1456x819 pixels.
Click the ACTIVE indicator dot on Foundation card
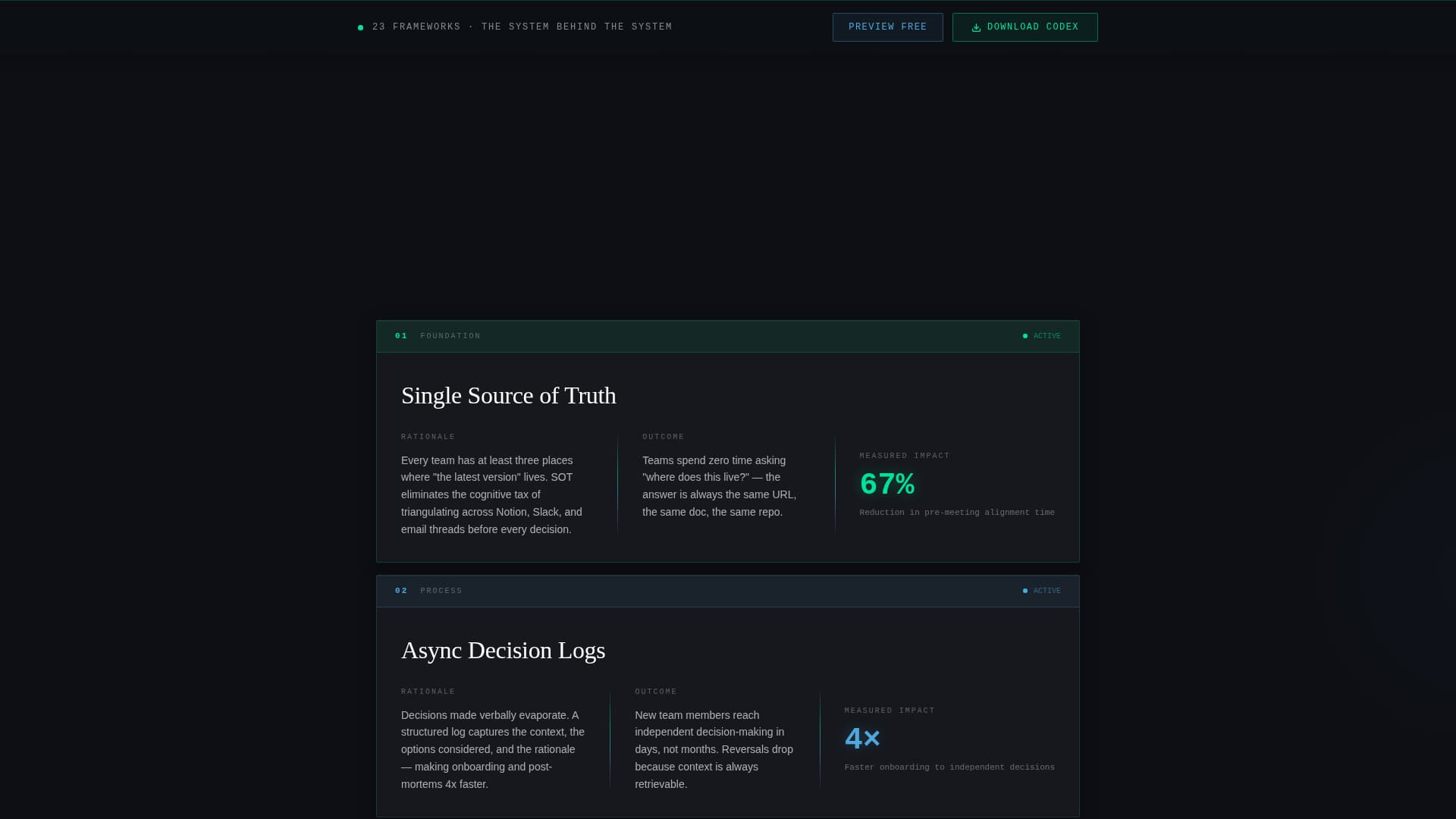(x=1025, y=335)
